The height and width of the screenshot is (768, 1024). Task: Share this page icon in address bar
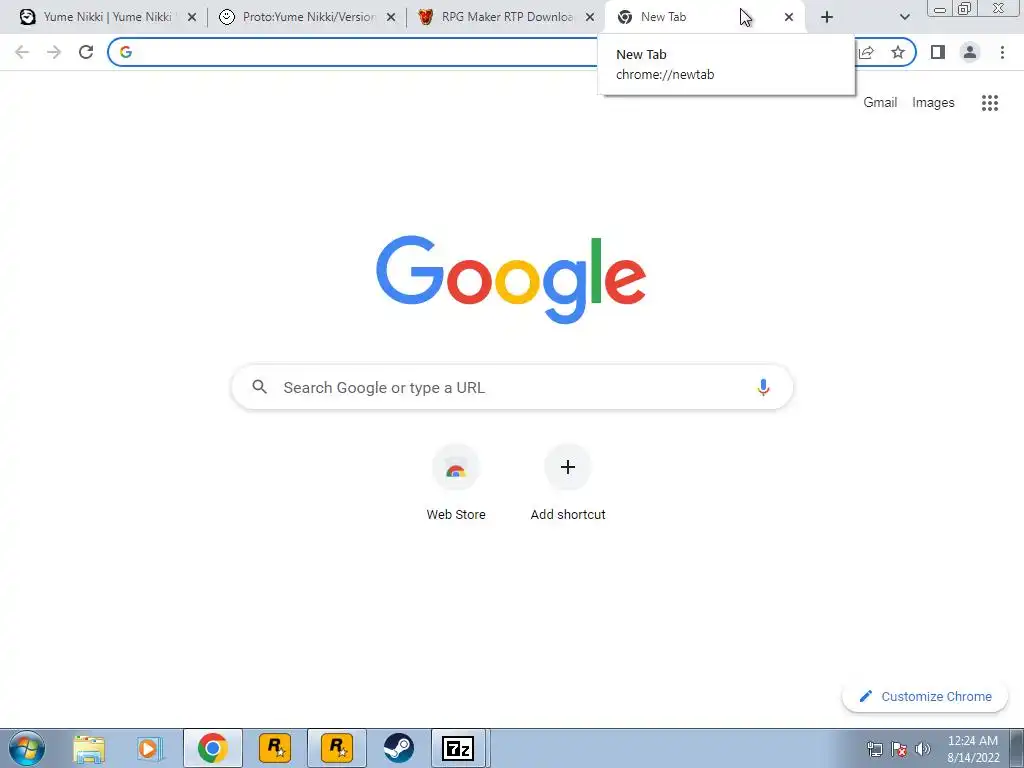[867, 52]
